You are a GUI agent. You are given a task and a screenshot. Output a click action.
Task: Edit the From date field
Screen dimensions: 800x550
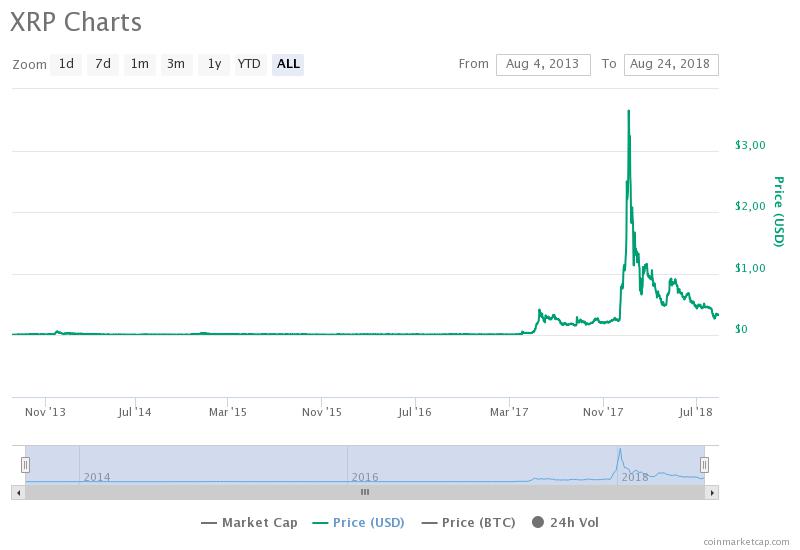point(543,65)
